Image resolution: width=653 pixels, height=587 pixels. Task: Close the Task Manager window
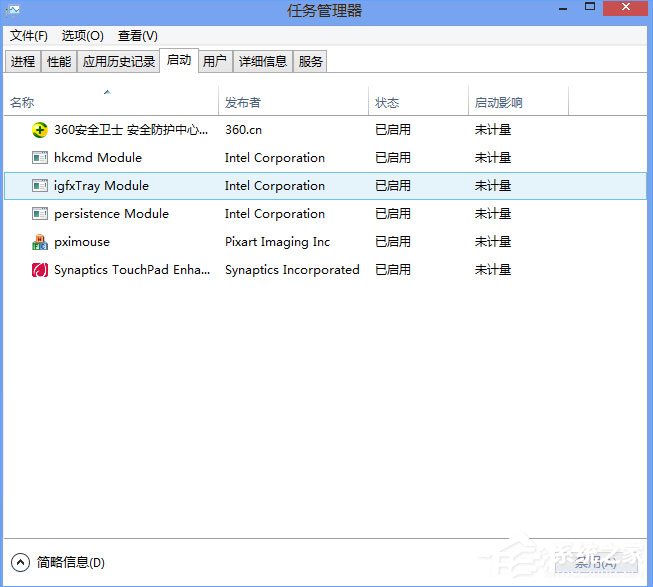click(626, 8)
